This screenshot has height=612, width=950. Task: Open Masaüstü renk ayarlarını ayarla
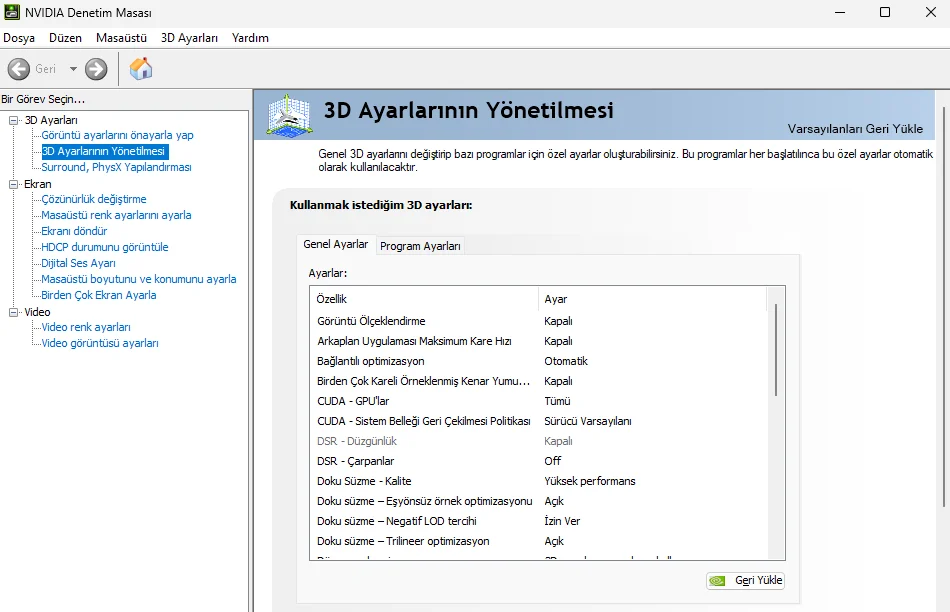(x=116, y=215)
